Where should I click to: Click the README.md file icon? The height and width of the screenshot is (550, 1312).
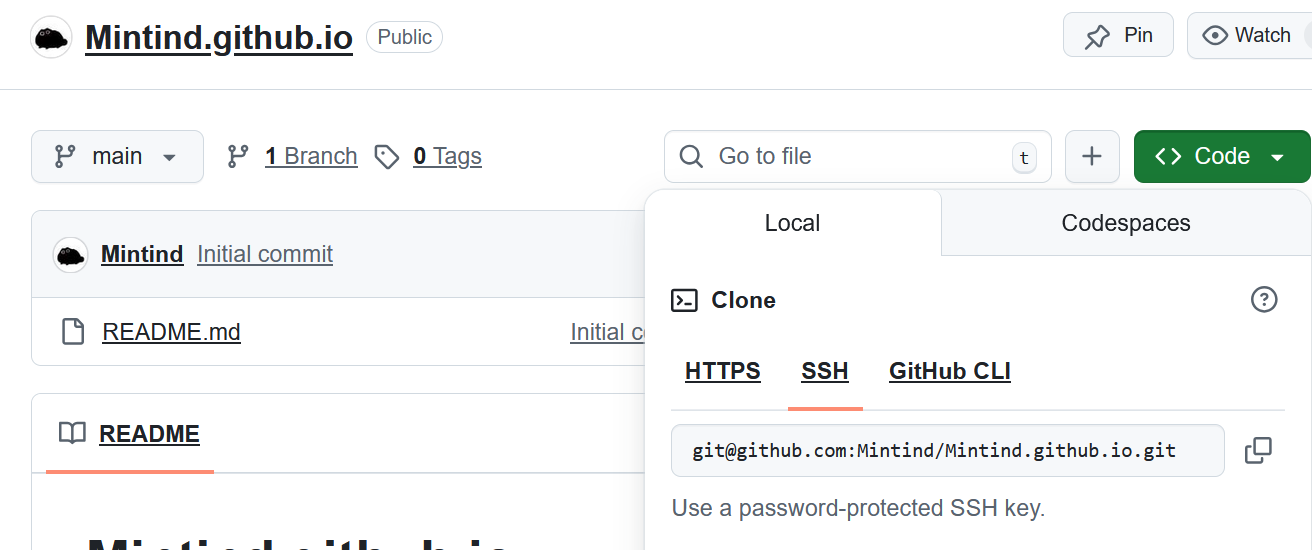coord(73,332)
